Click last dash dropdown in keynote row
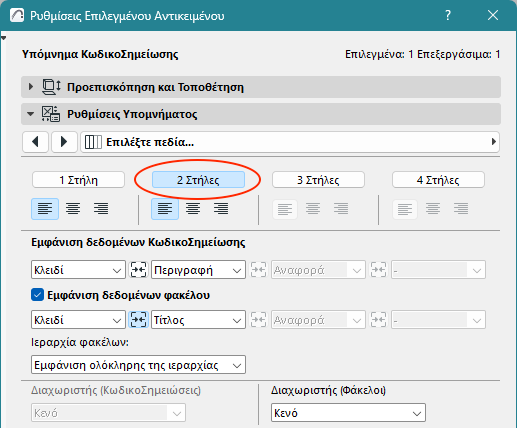Viewport: 517px width, 428px height. [x=438, y=270]
